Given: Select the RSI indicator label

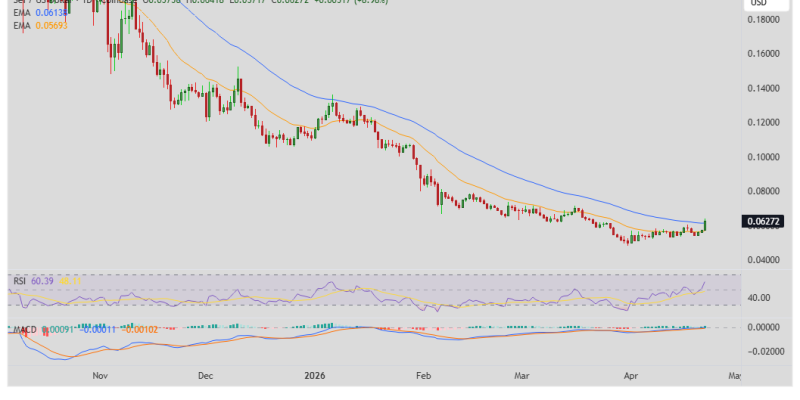Looking at the screenshot, I should point(19,282).
